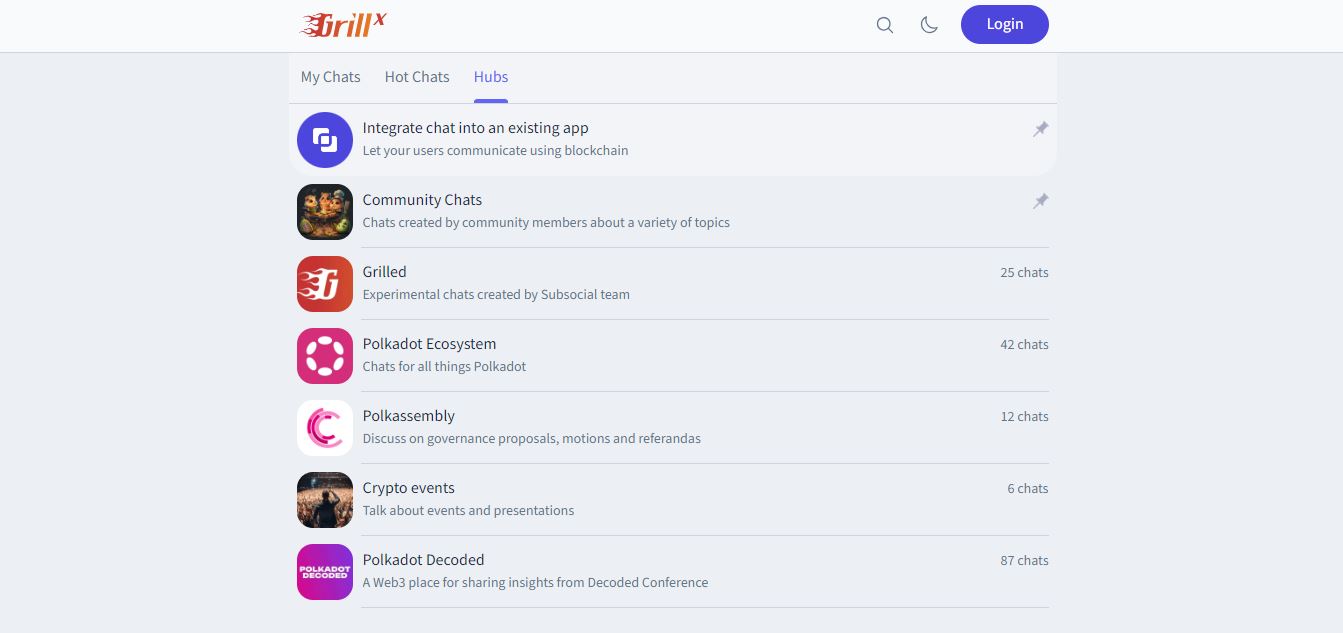Open the Polkadot Ecosystem hub

(429, 344)
